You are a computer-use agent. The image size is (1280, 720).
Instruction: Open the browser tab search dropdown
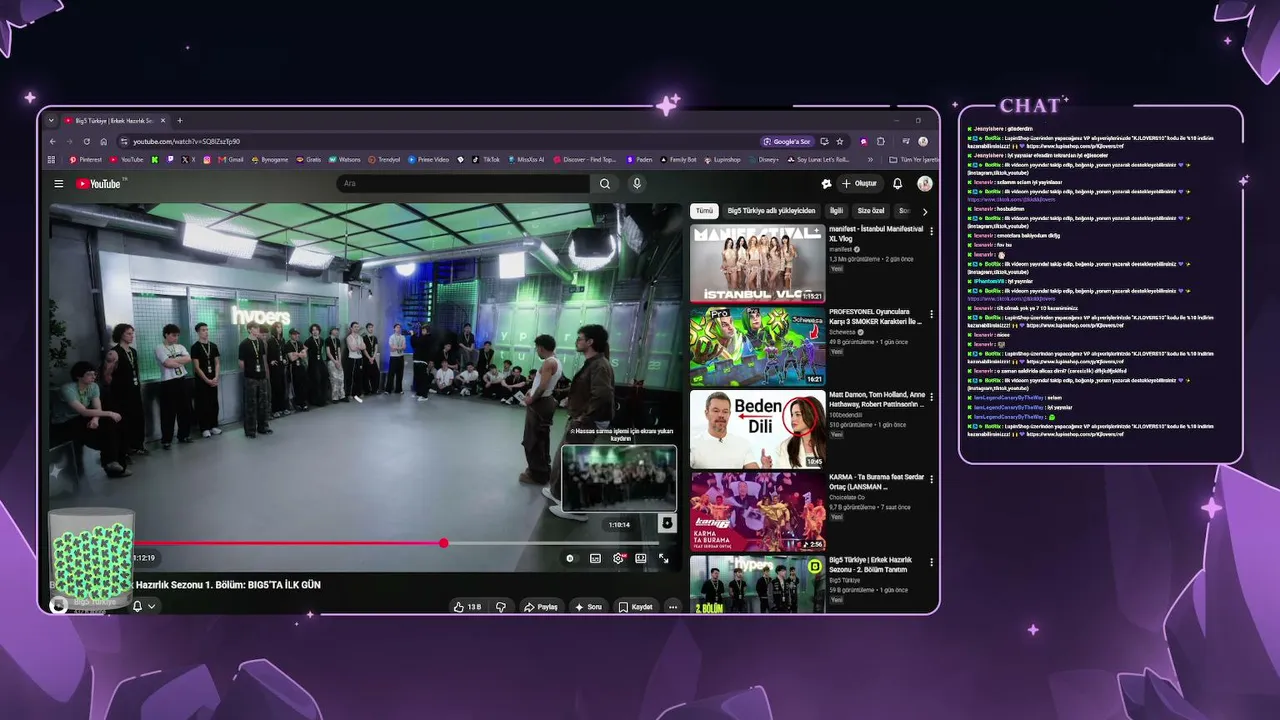pos(51,121)
